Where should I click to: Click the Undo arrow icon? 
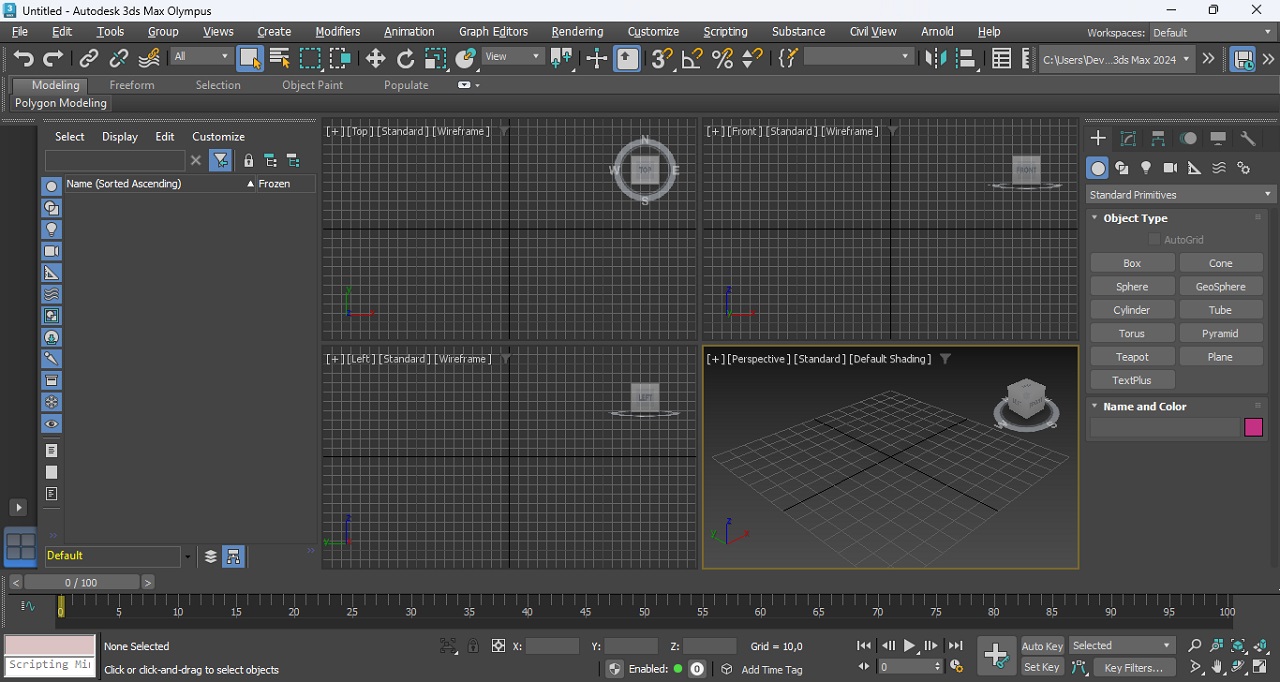(23, 59)
